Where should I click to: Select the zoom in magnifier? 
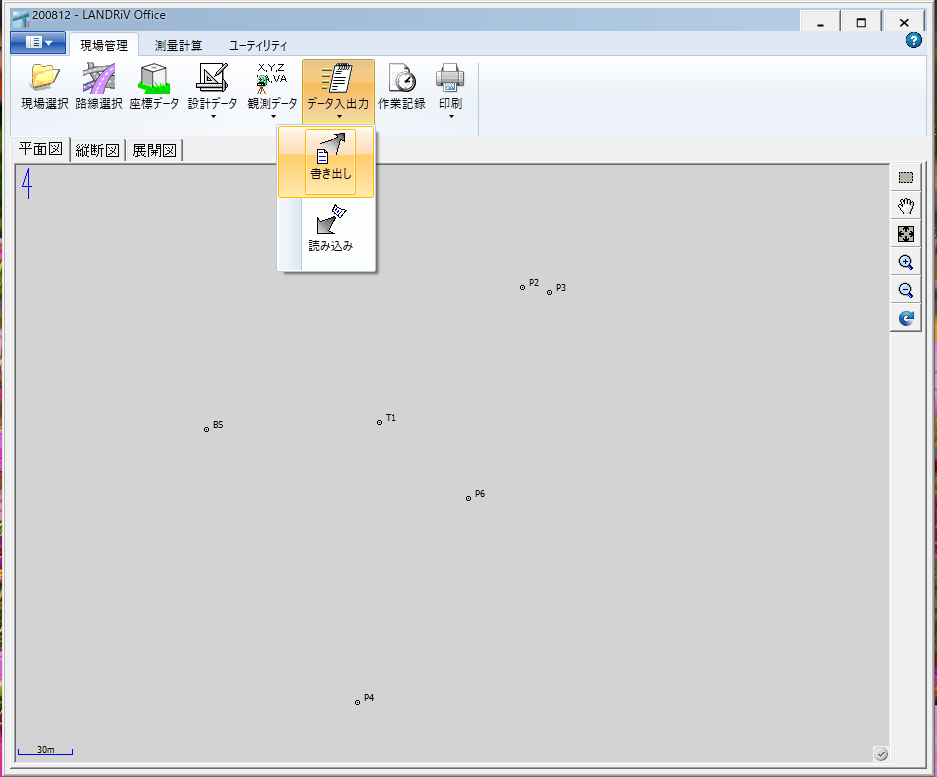(x=905, y=262)
